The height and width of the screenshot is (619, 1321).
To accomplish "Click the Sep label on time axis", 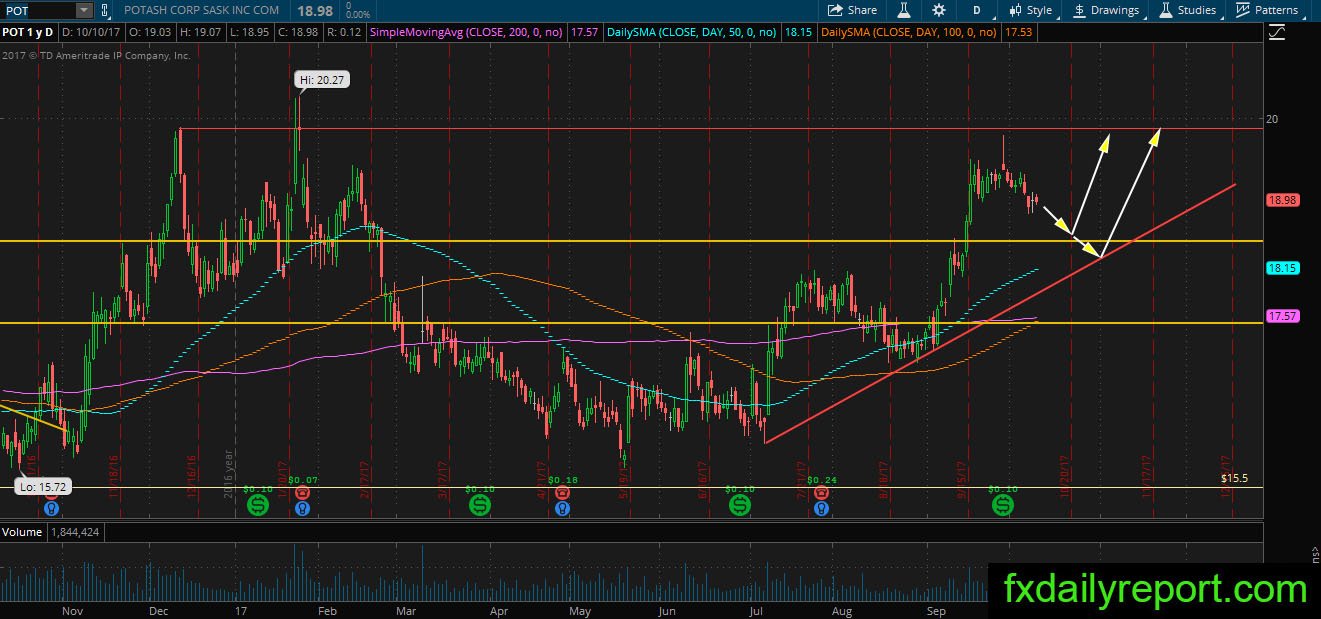I will 937,609.
